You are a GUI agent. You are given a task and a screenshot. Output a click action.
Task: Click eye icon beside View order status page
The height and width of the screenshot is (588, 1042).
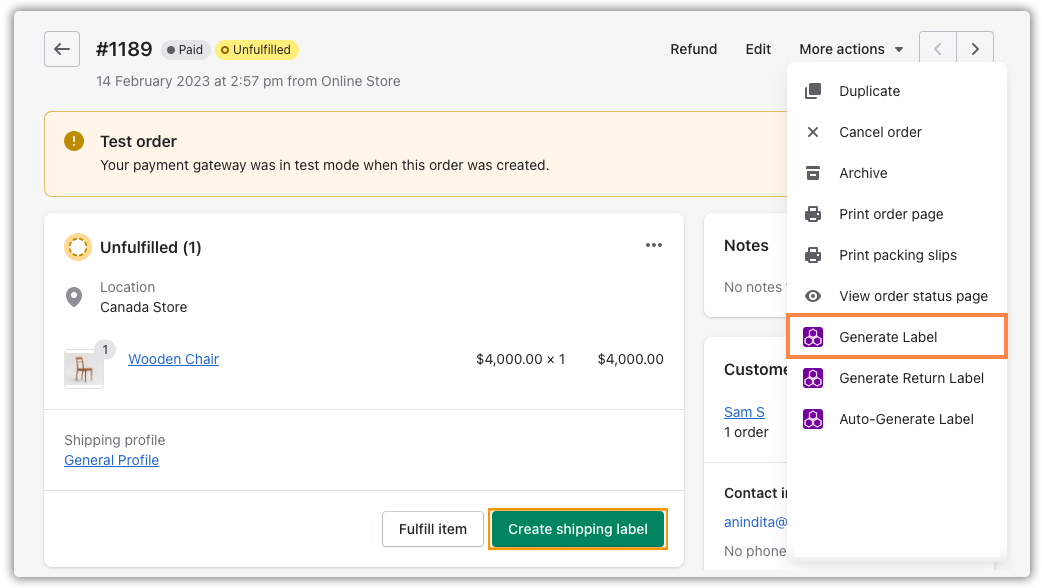pyautogui.click(x=813, y=296)
